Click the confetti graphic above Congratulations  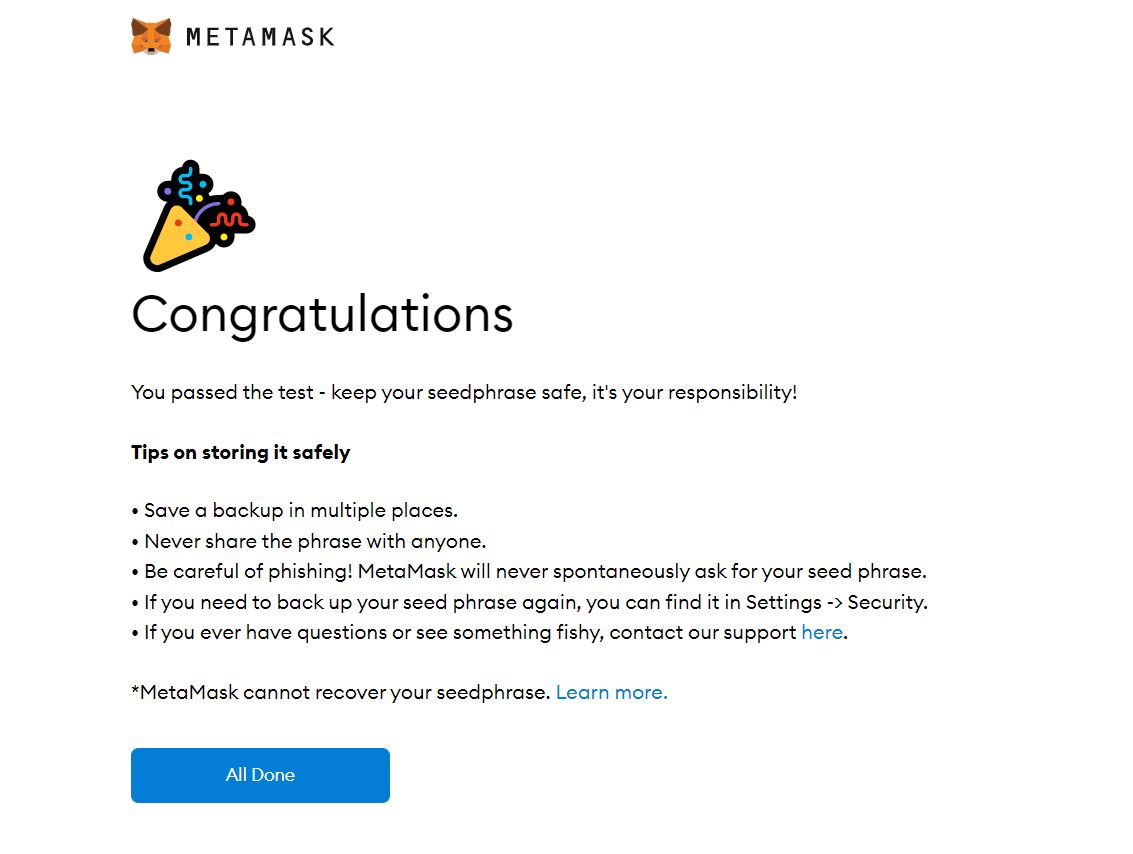(x=195, y=213)
